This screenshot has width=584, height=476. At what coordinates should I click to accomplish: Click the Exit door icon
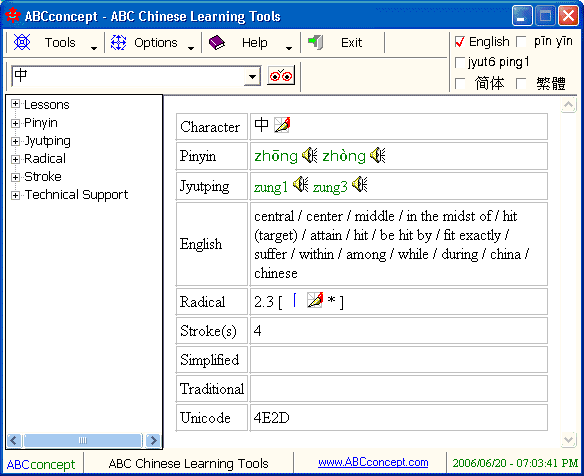315,42
